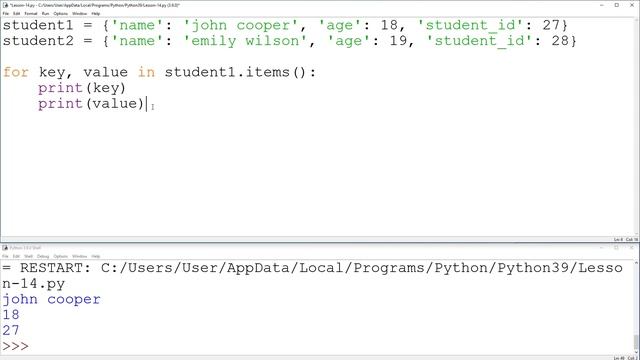Image resolution: width=640 pixels, height=360 pixels.
Task: Open the Window menu in the Shell window
Action: click(80, 256)
